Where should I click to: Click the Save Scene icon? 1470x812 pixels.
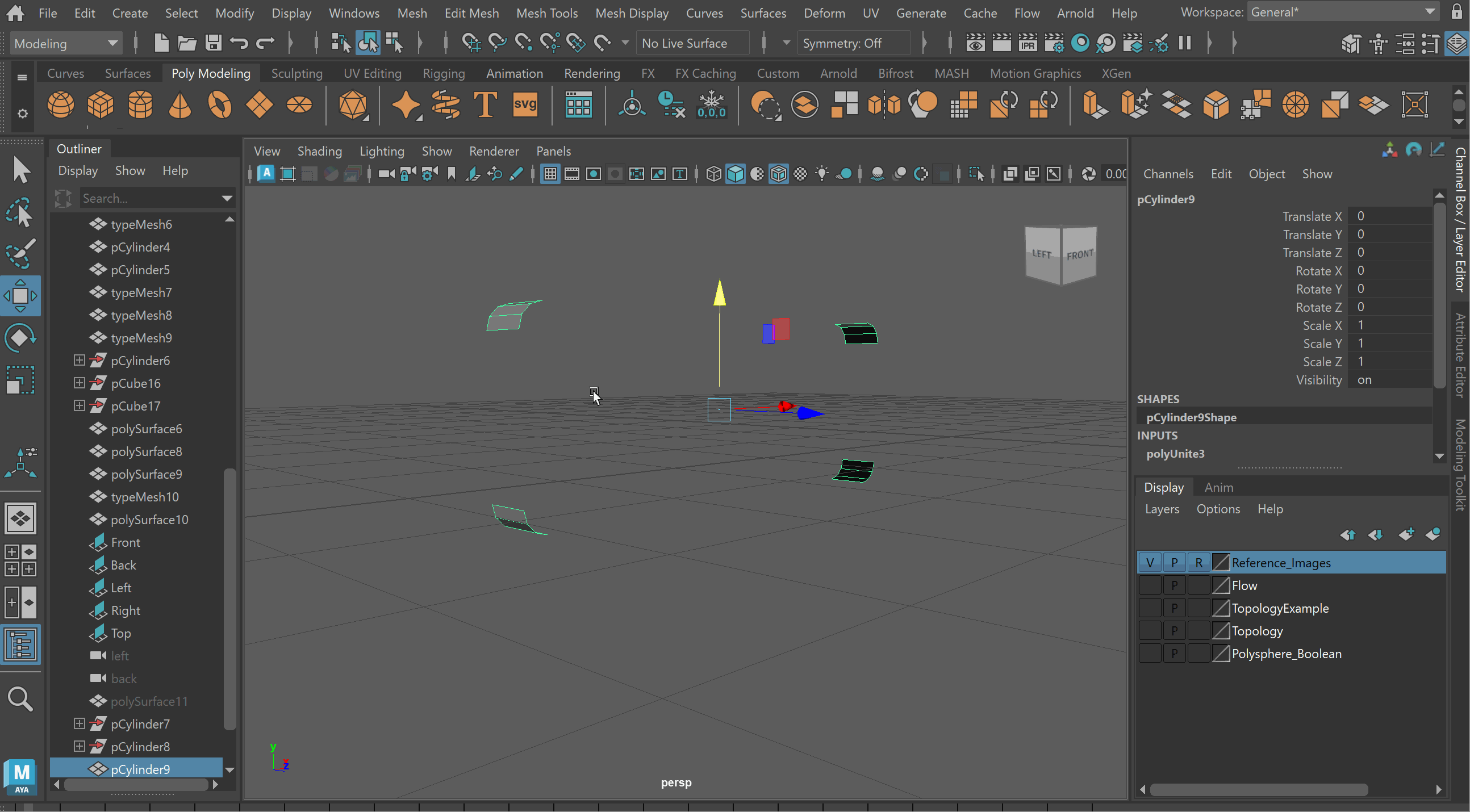[214, 43]
